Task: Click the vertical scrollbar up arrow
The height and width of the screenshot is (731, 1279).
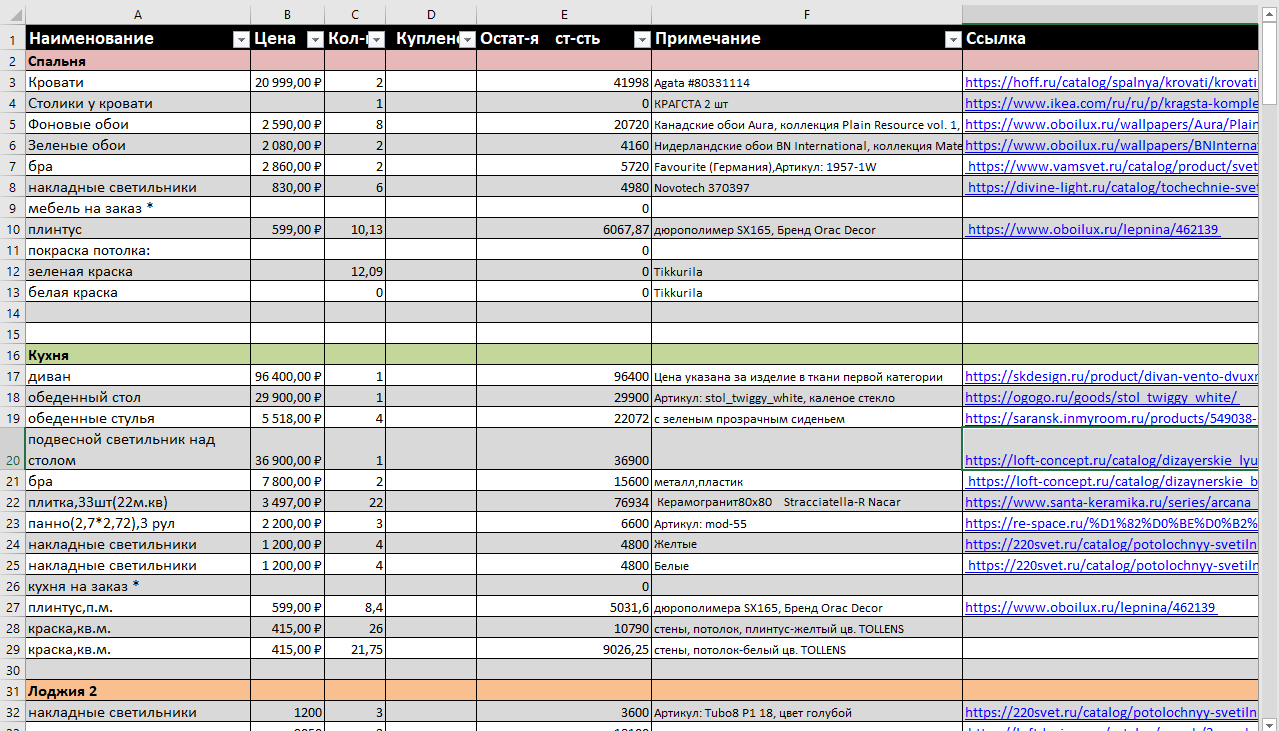Action: [x=1269, y=10]
